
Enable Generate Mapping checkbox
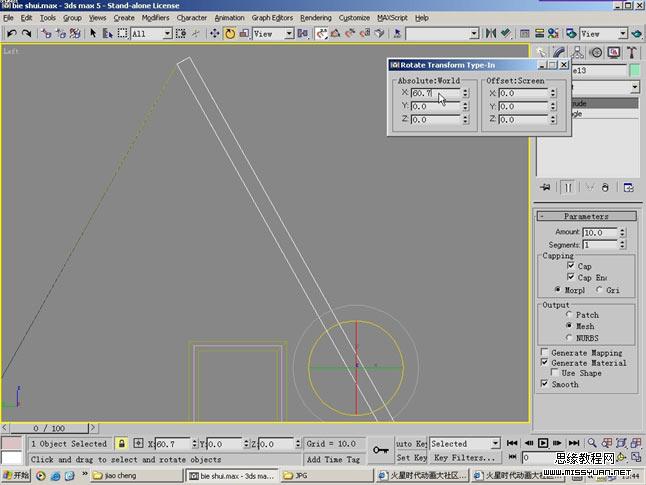coord(544,352)
